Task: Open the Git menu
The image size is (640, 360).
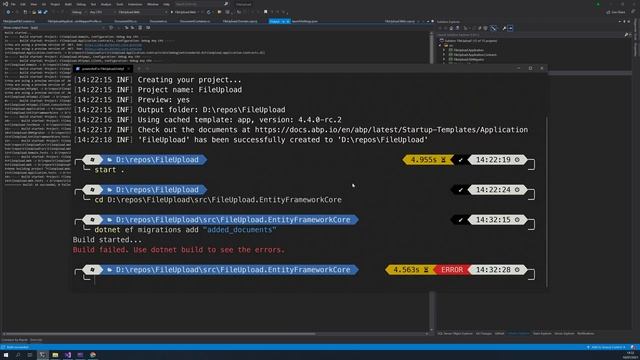Action: (44, 4)
